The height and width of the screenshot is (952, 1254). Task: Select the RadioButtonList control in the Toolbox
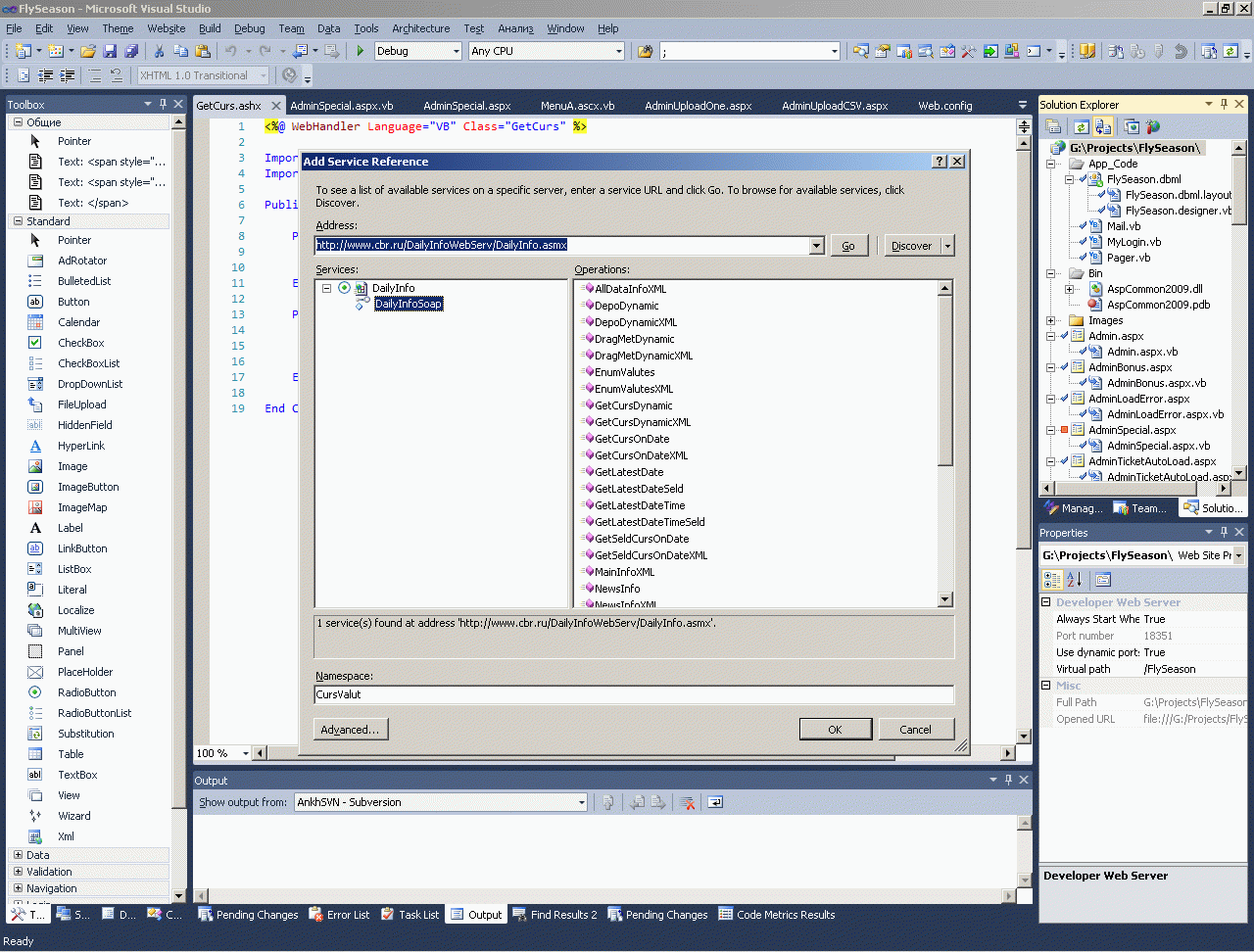(x=94, y=713)
